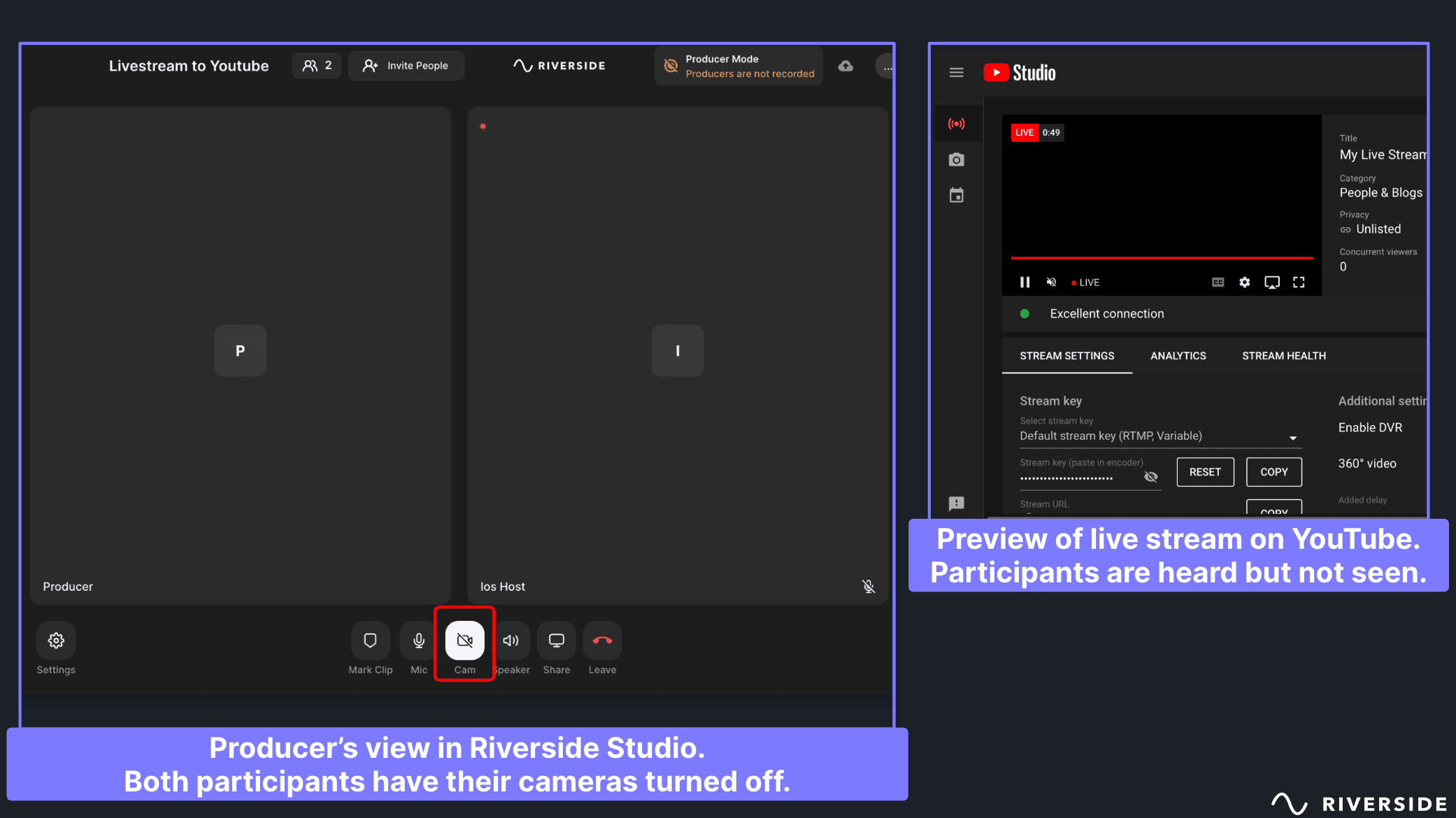Click the send feedback icon in sidebar
Image resolution: width=1456 pixels, height=818 pixels.
957,503
